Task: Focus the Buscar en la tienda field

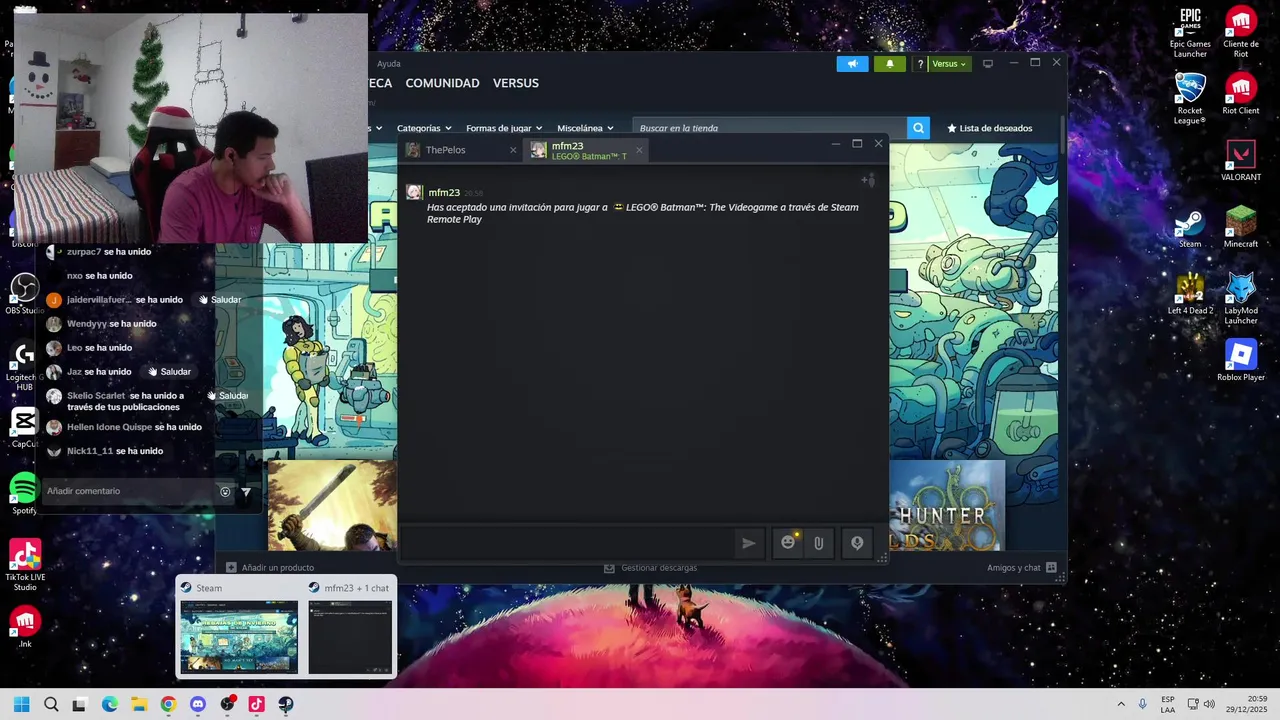Action: 770,128
